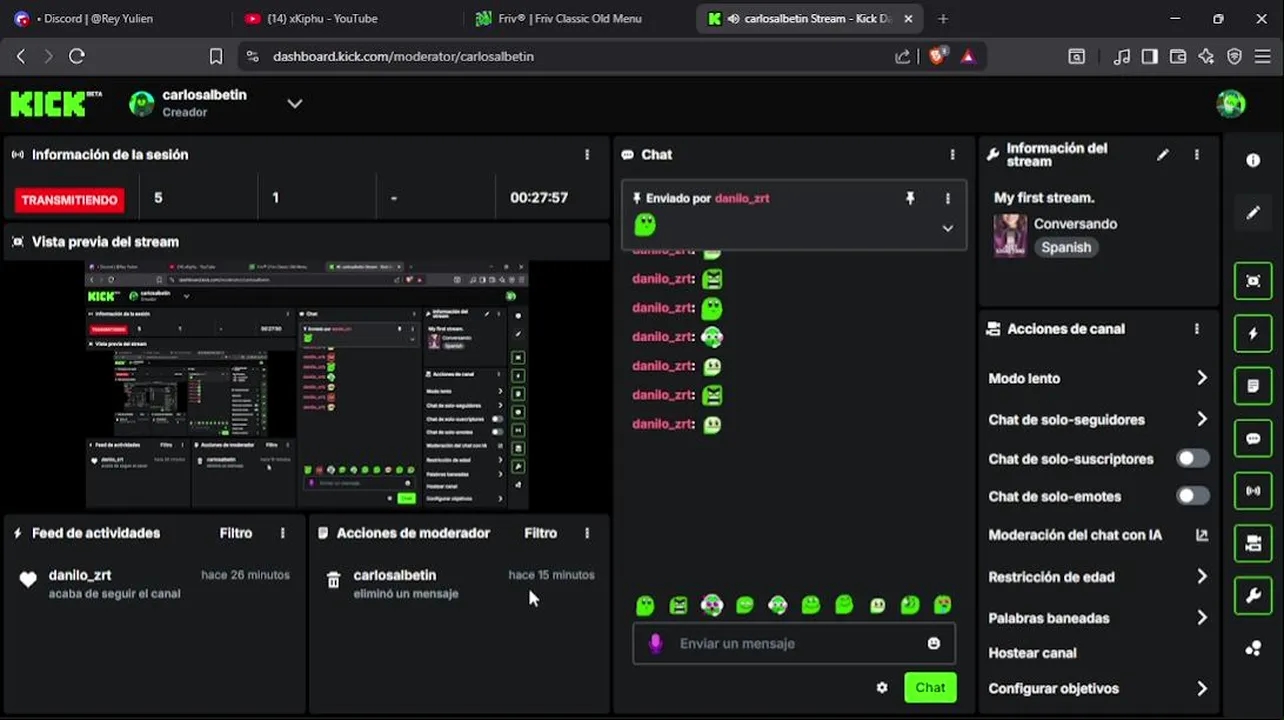
Task: Toggle the Brave sidebar panel button
Action: [x=1150, y=57]
